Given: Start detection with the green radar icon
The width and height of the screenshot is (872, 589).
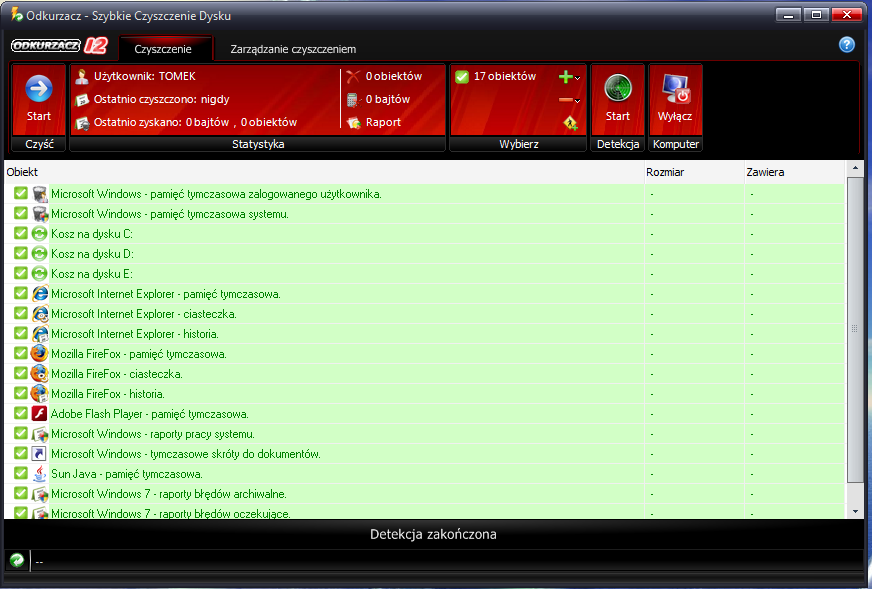Looking at the screenshot, I should point(618,89).
